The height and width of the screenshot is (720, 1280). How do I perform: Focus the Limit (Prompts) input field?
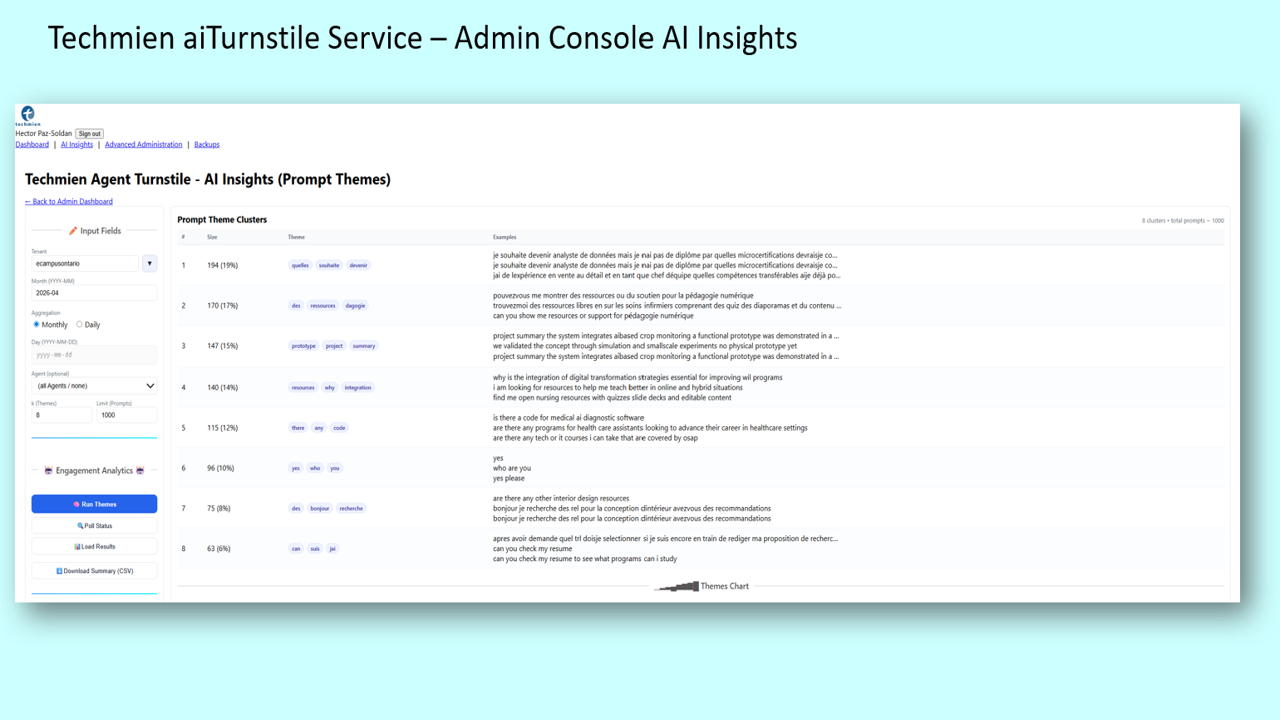127,415
